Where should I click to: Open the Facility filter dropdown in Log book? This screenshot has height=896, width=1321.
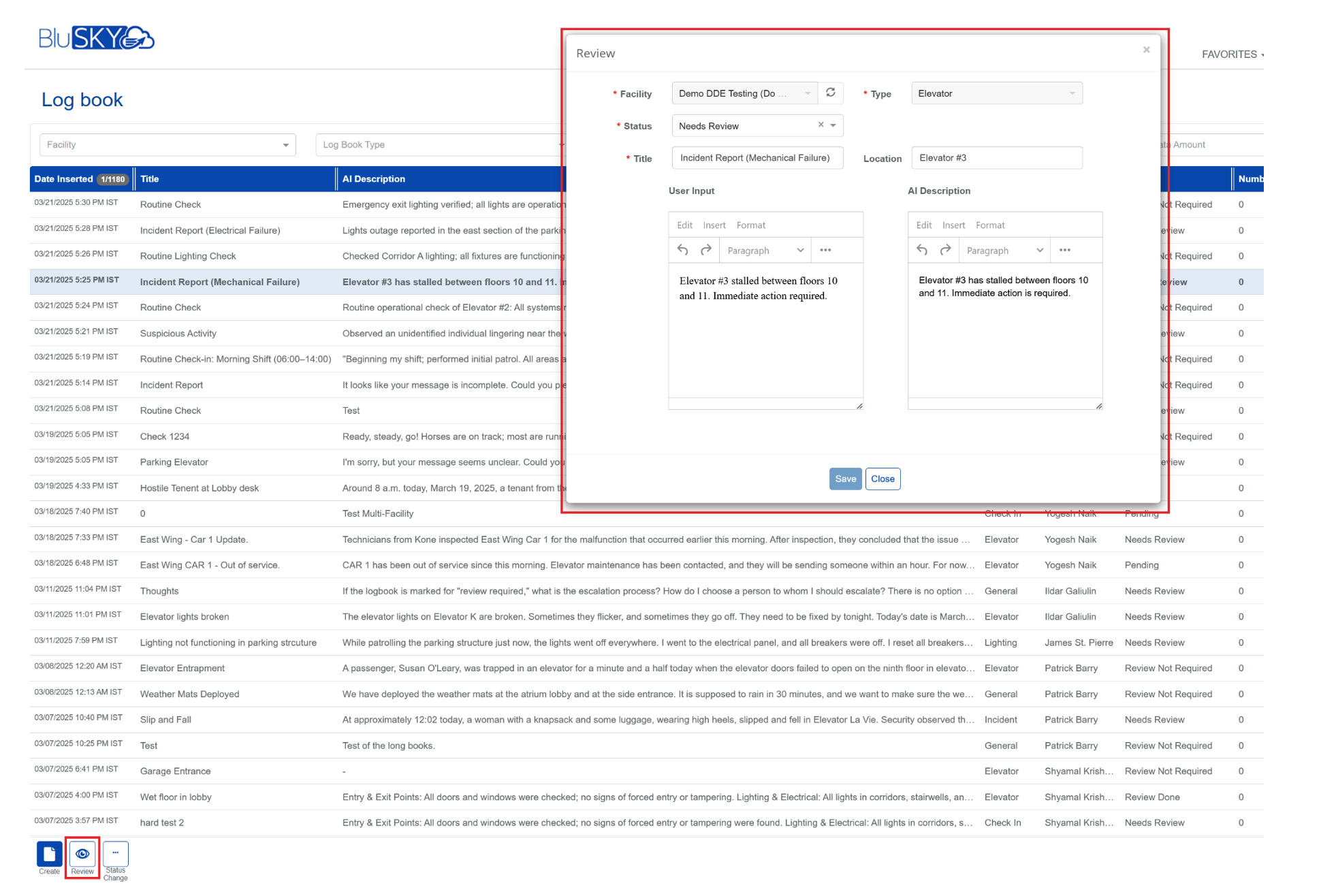pos(168,144)
